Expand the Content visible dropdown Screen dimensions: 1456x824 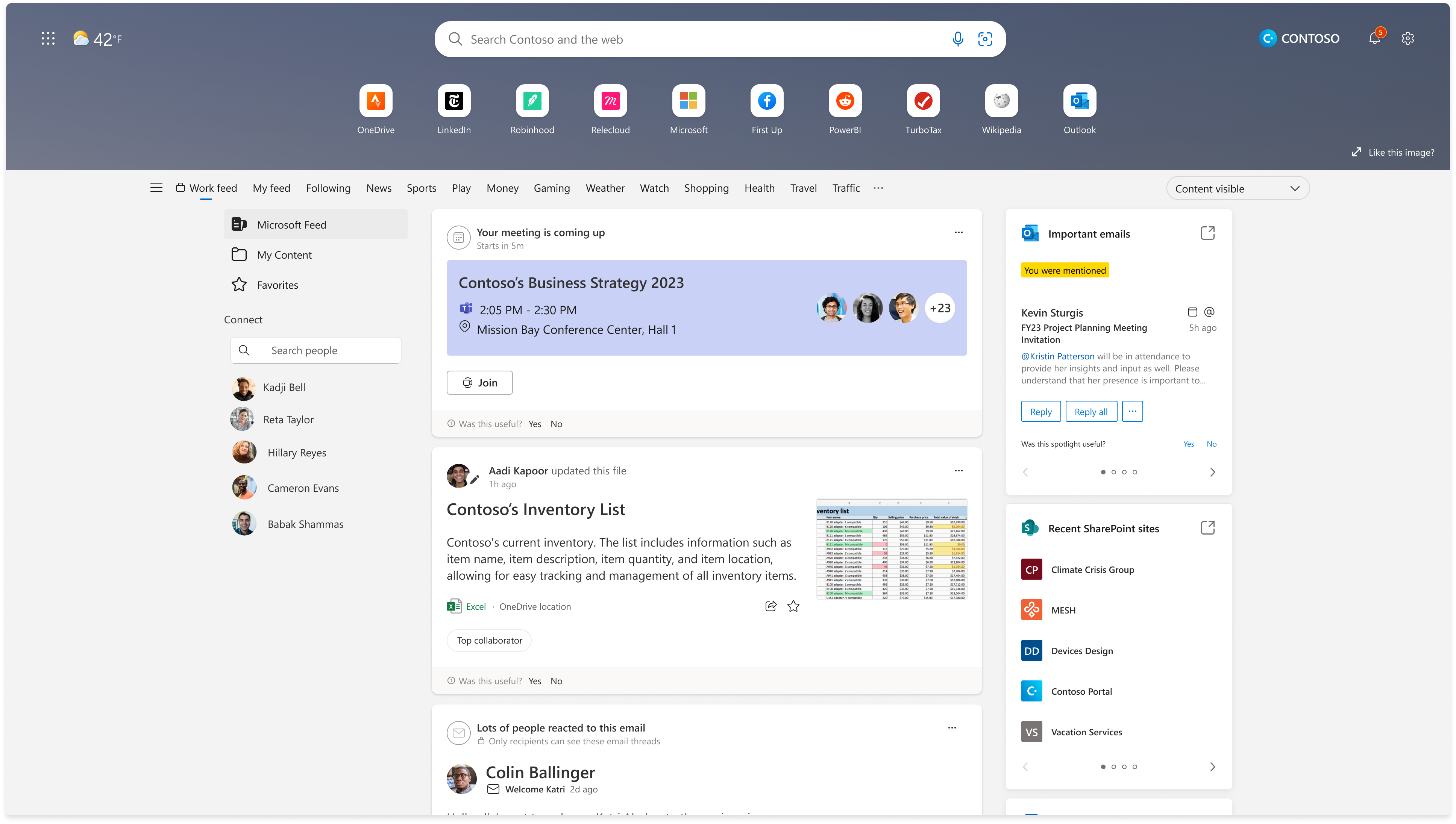[x=1238, y=188]
